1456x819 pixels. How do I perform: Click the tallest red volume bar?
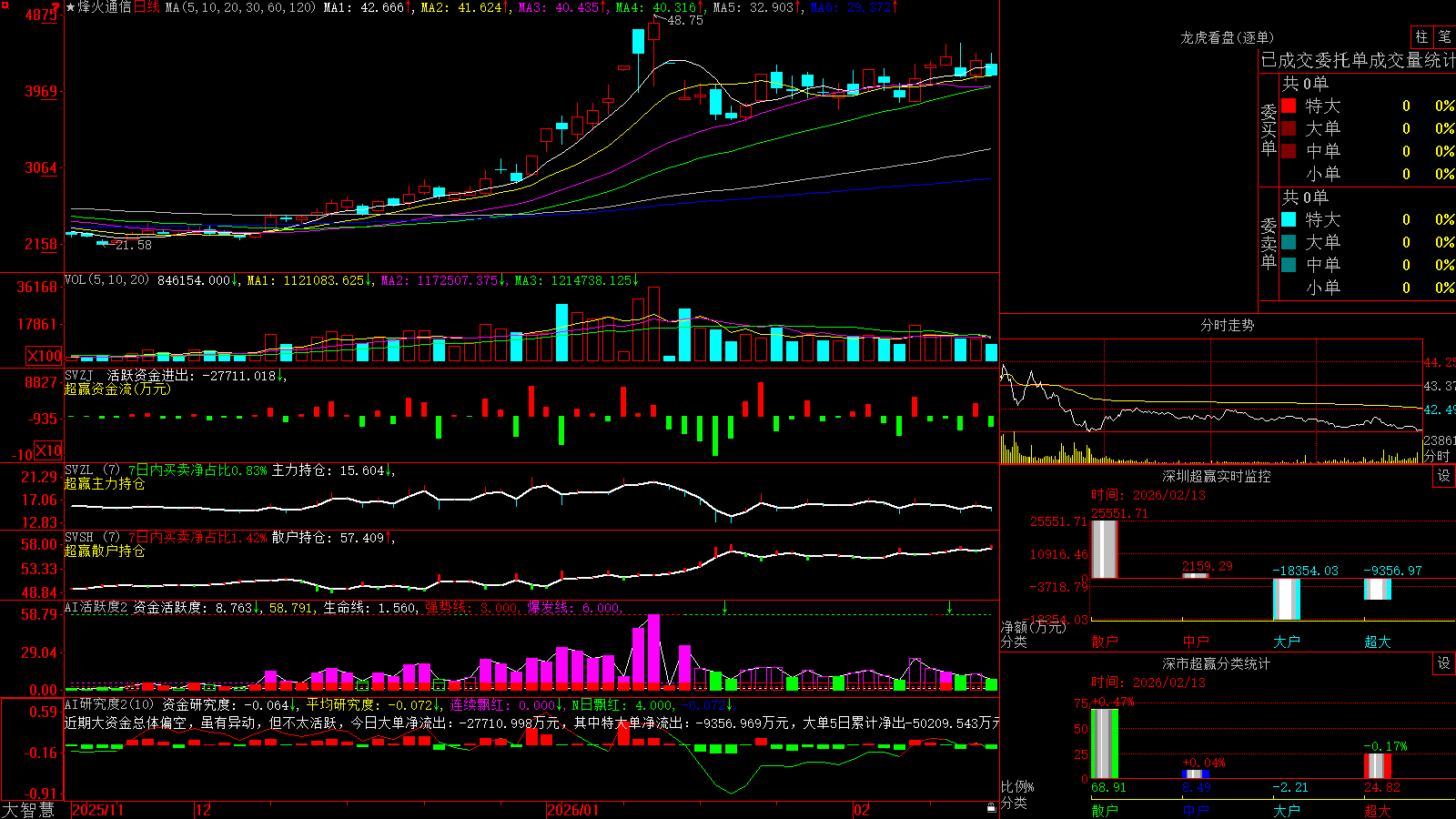coord(654,324)
